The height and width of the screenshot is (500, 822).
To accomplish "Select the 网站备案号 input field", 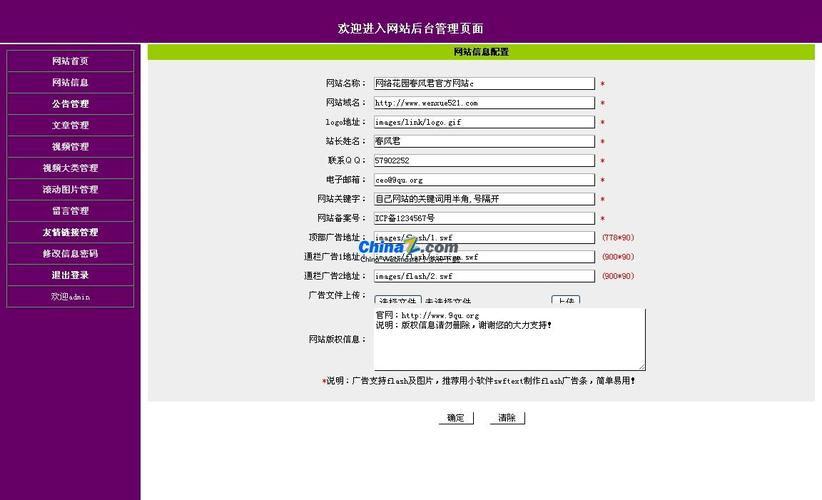I will coord(484,218).
